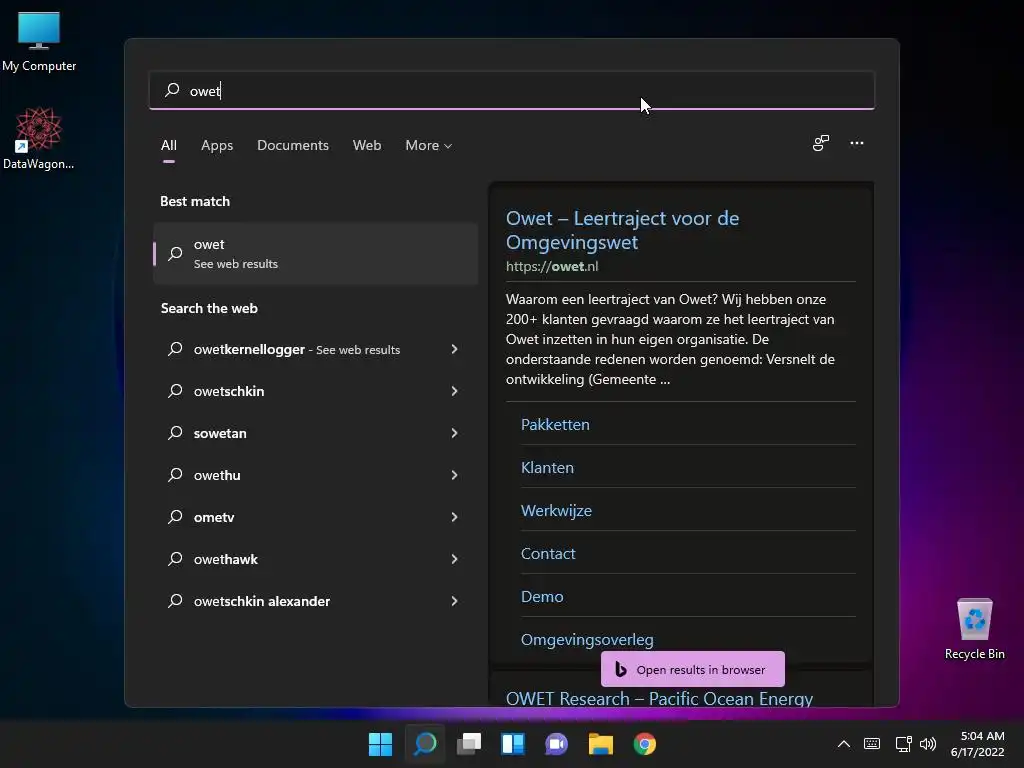Open the Windows Start menu
This screenshot has height=768, width=1024.
pos(380,744)
